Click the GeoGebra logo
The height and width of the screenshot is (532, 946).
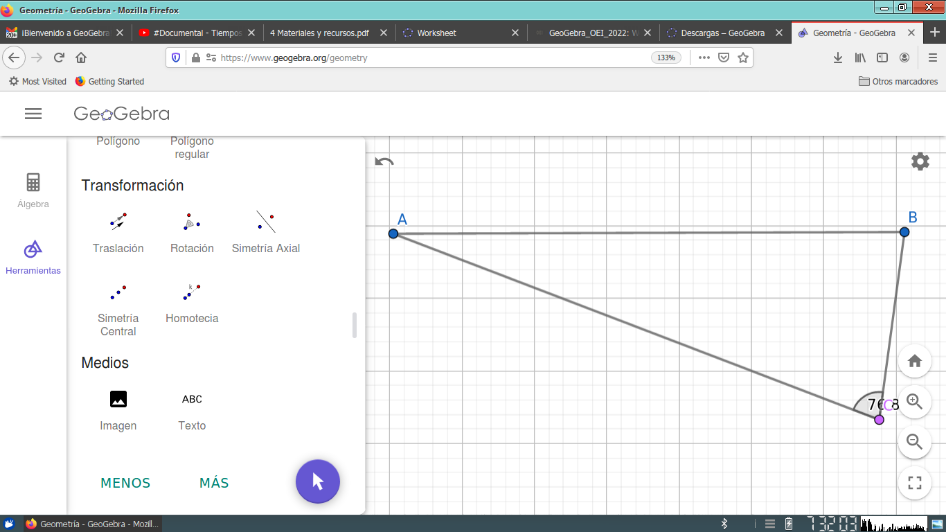(121, 113)
